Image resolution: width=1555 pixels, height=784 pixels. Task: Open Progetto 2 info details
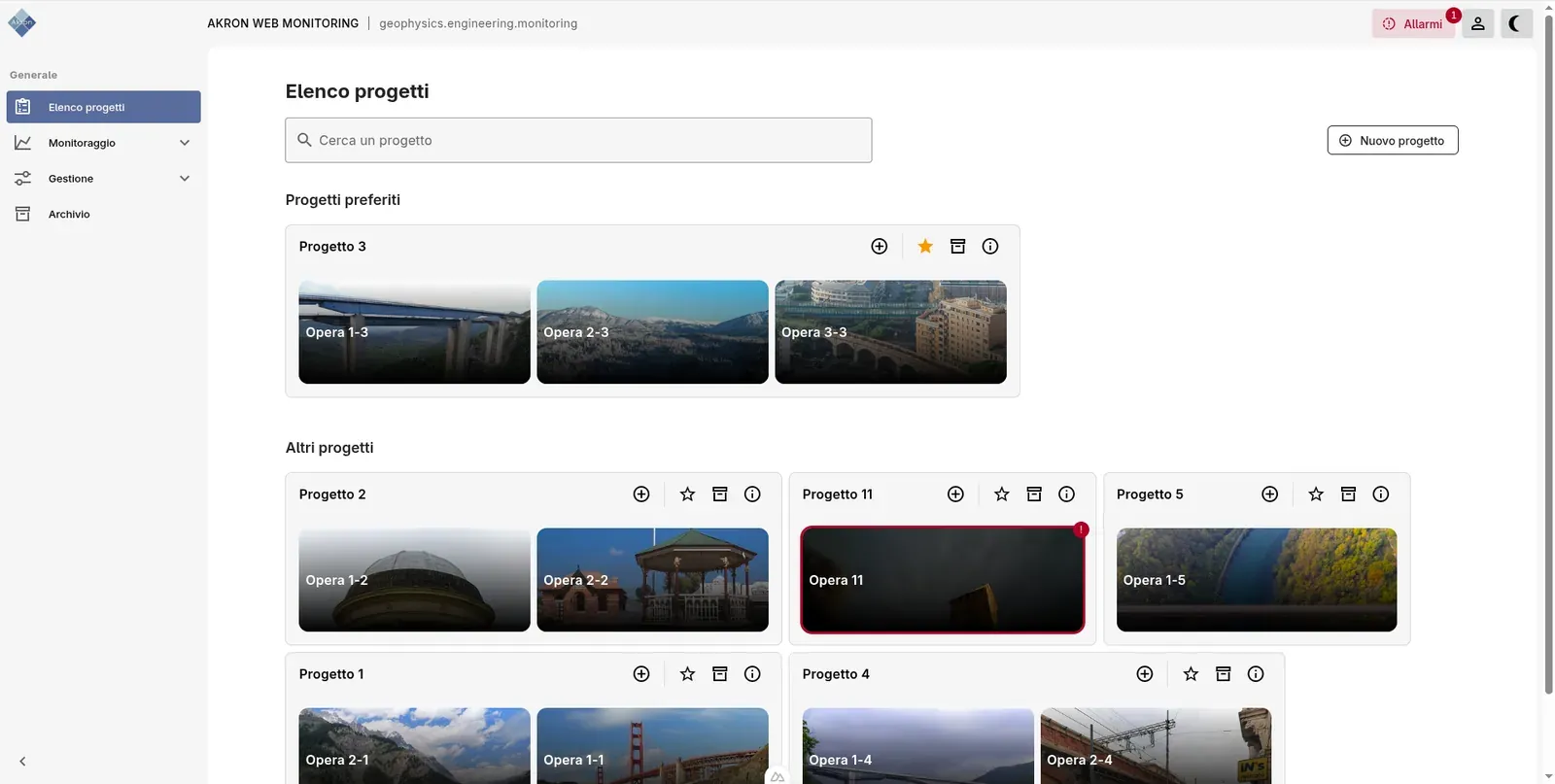[752, 494]
